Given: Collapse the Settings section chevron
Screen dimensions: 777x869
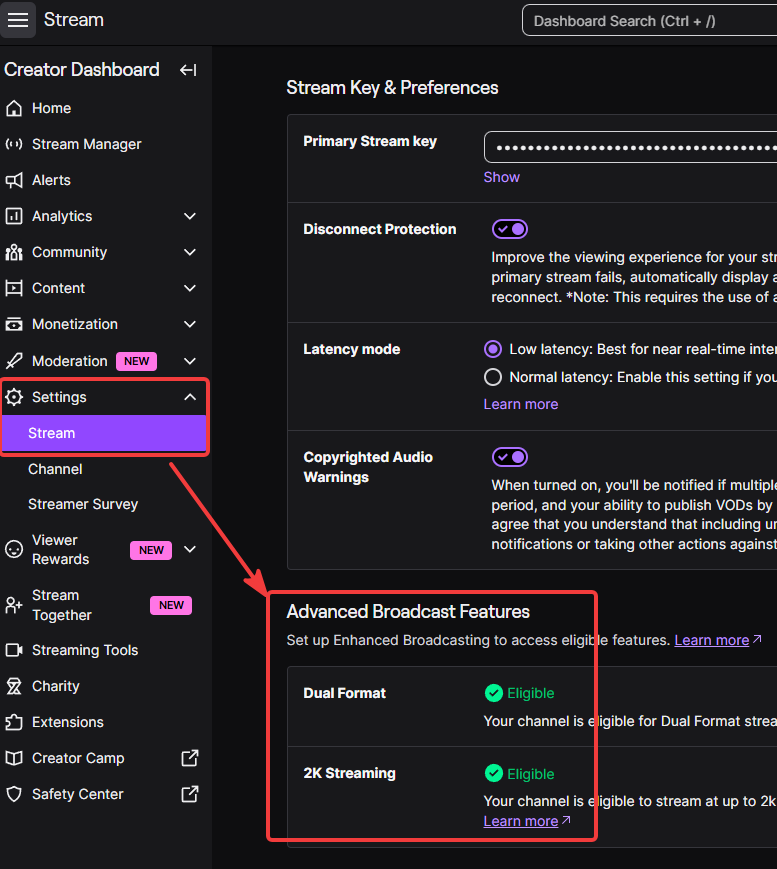Looking at the screenshot, I should click(190, 397).
